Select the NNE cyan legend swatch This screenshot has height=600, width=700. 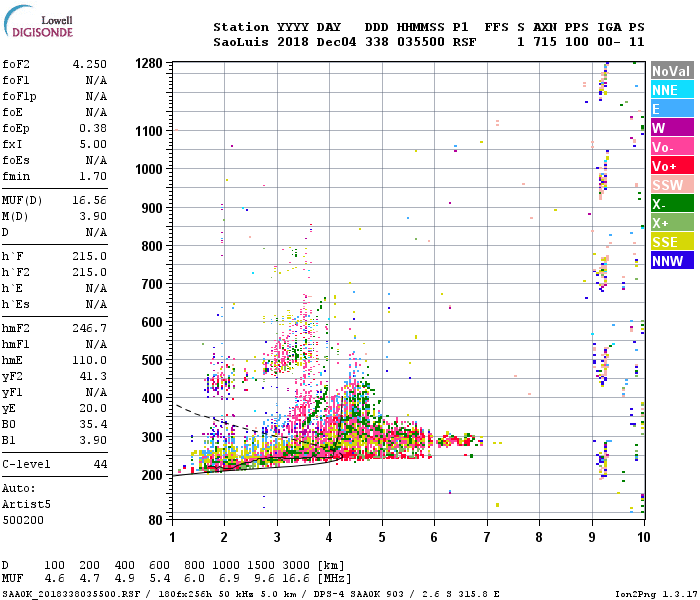point(672,90)
